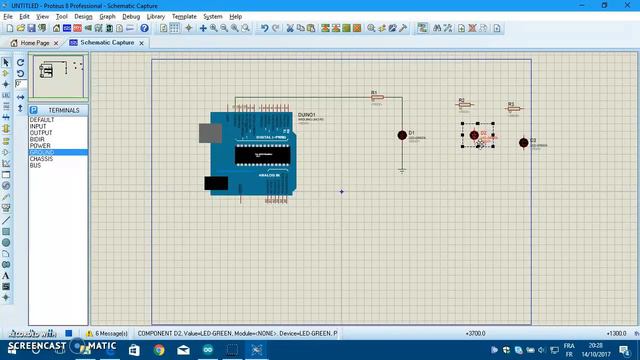The image size is (640, 360).
Task: Click the Copy to clipboard icon
Action: click(300, 28)
